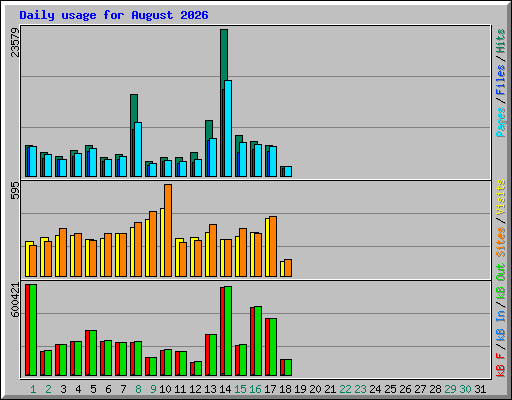512x400 pixels.
Task: Click day 9 on the x-axis
Action: (x=153, y=389)
